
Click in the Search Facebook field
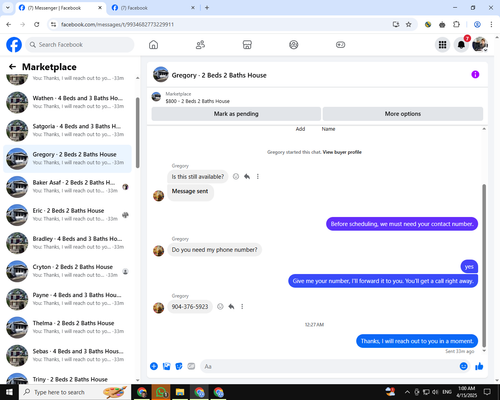pos(80,45)
